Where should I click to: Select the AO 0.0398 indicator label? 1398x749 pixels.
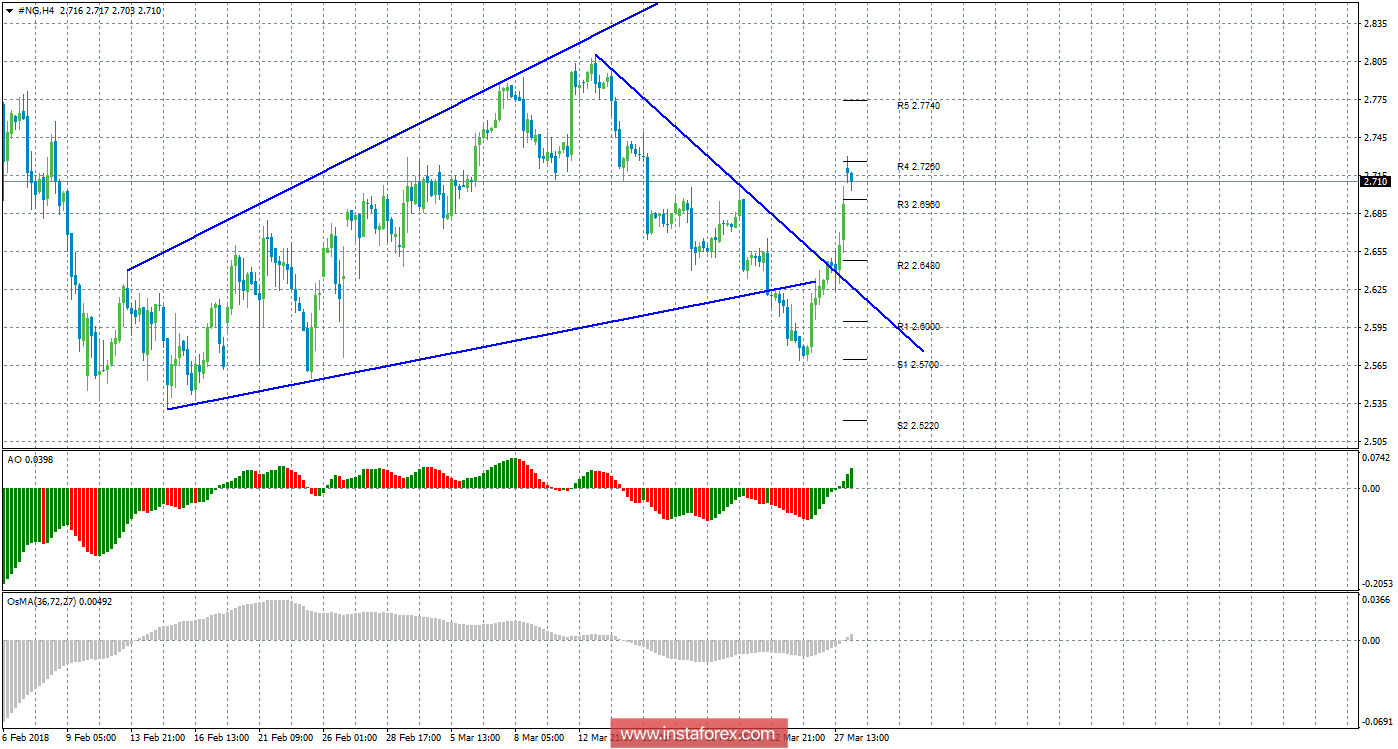(28, 458)
